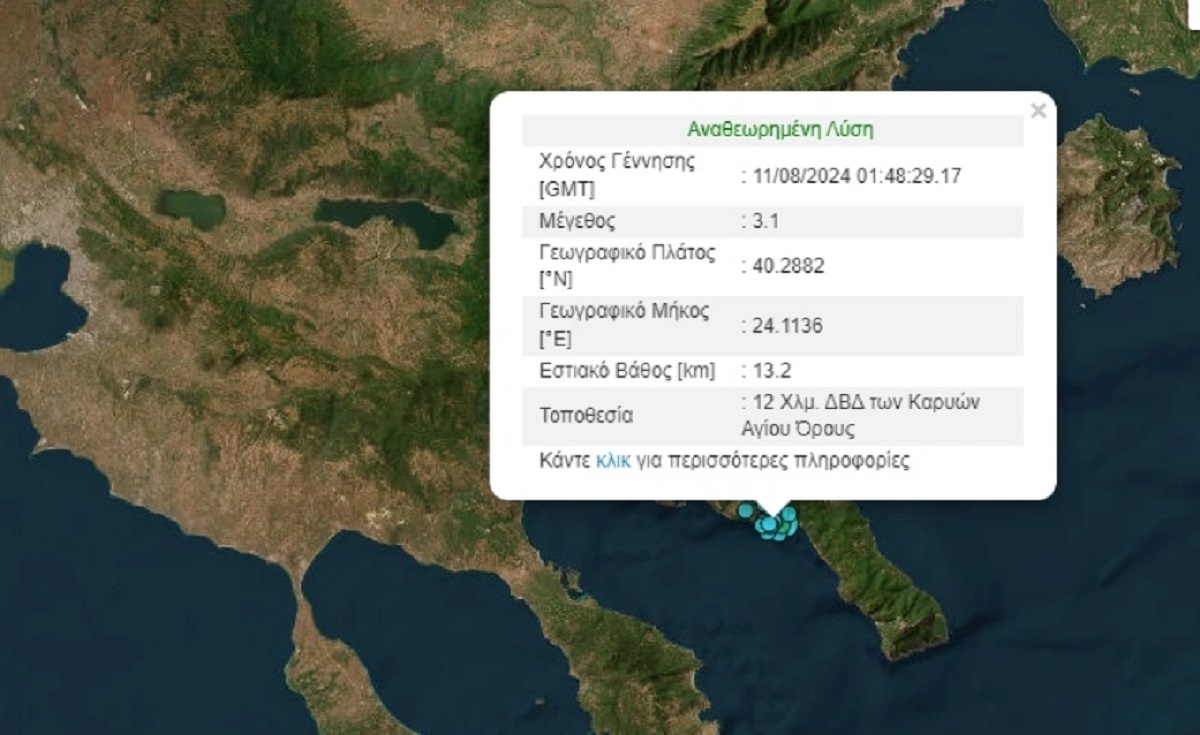This screenshot has width=1200, height=735.
Task: Click the Αναθεωρημένη Λύση green header
Action: tap(780, 129)
